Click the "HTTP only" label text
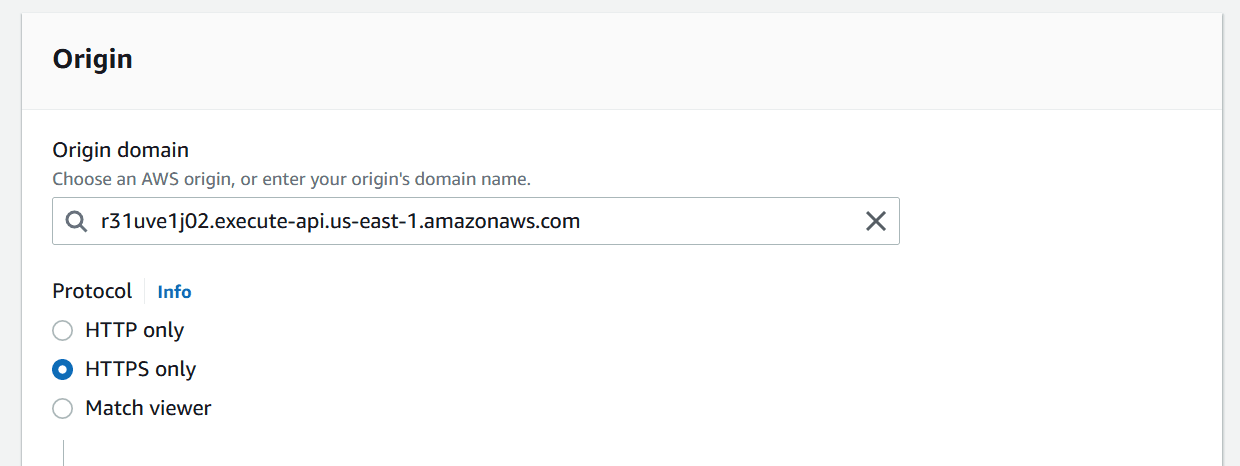1240x466 pixels. [x=135, y=330]
